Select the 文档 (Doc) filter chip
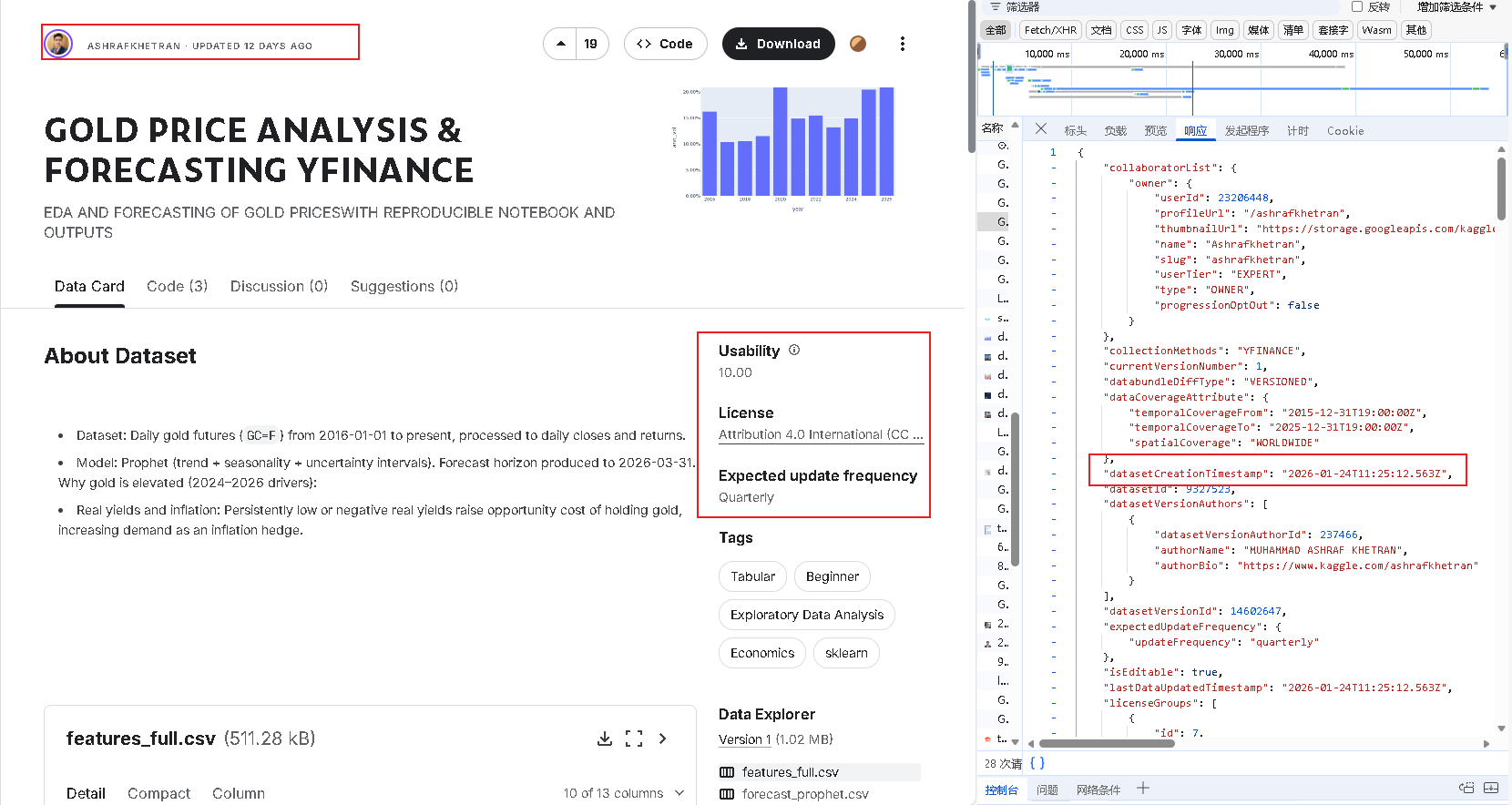The height and width of the screenshot is (805, 1512). coord(1101,30)
